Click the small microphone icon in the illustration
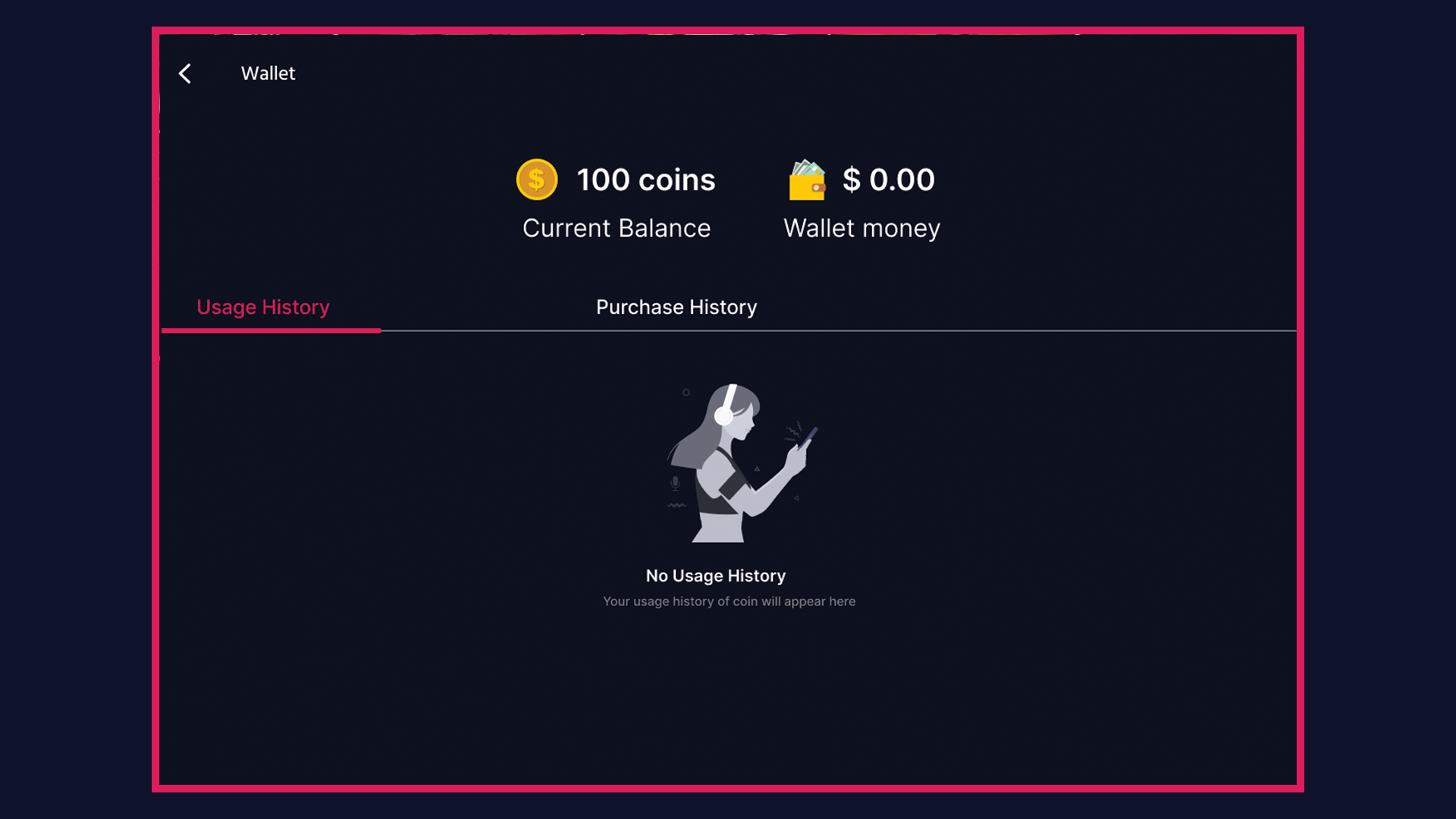 (x=675, y=483)
